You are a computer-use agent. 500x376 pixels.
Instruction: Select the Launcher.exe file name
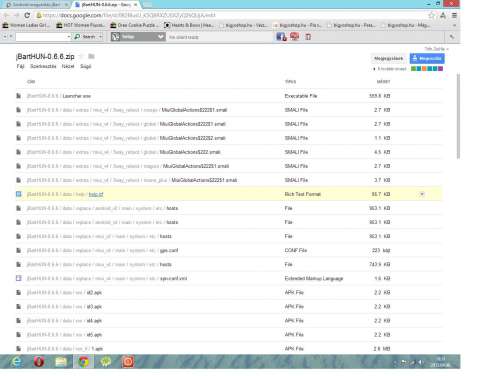coord(77,96)
